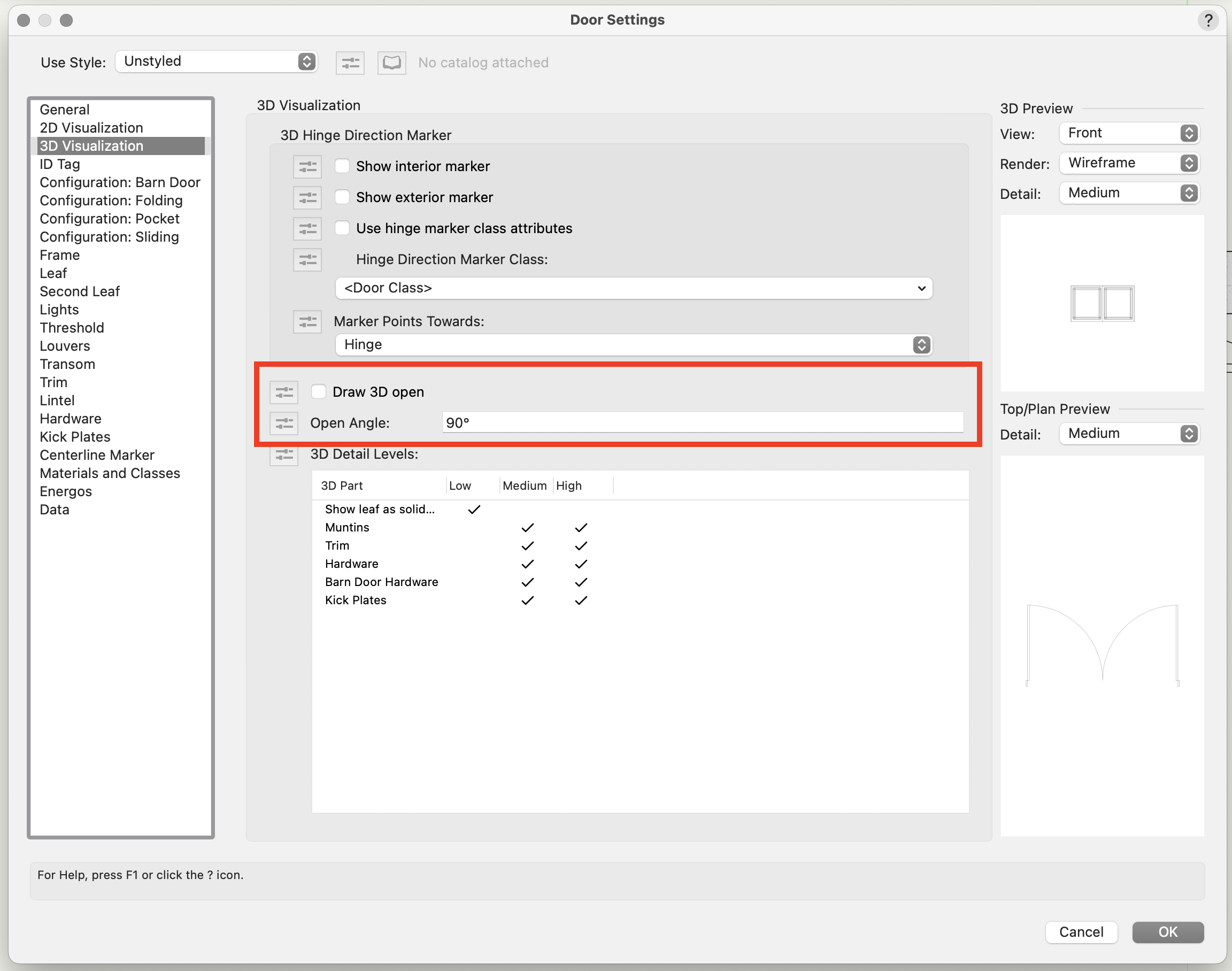Check Show exterior marker
Image resolution: width=1232 pixels, height=971 pixels.
tap(342, 197)
